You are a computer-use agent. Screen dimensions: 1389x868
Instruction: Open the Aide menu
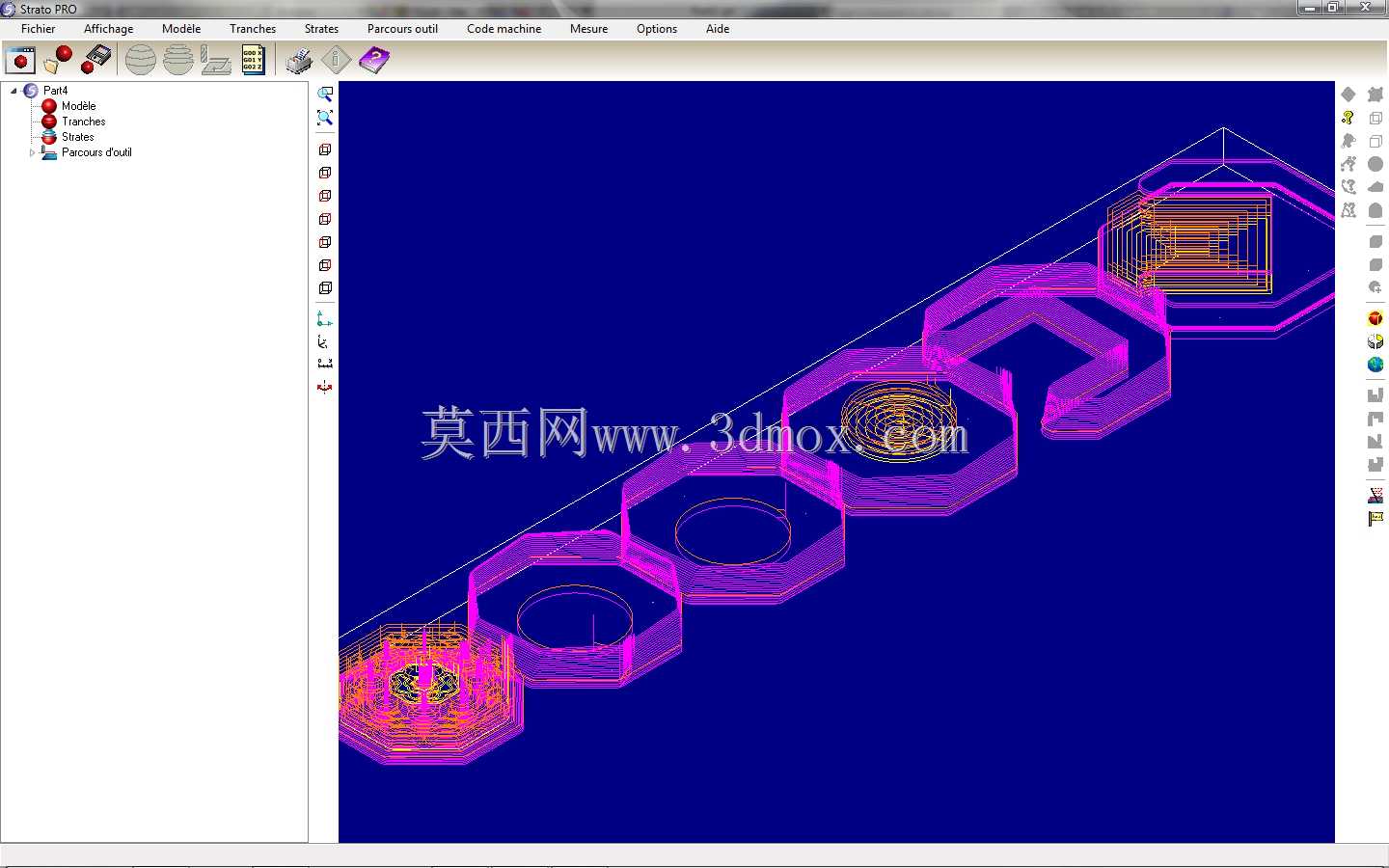[718, 29]
